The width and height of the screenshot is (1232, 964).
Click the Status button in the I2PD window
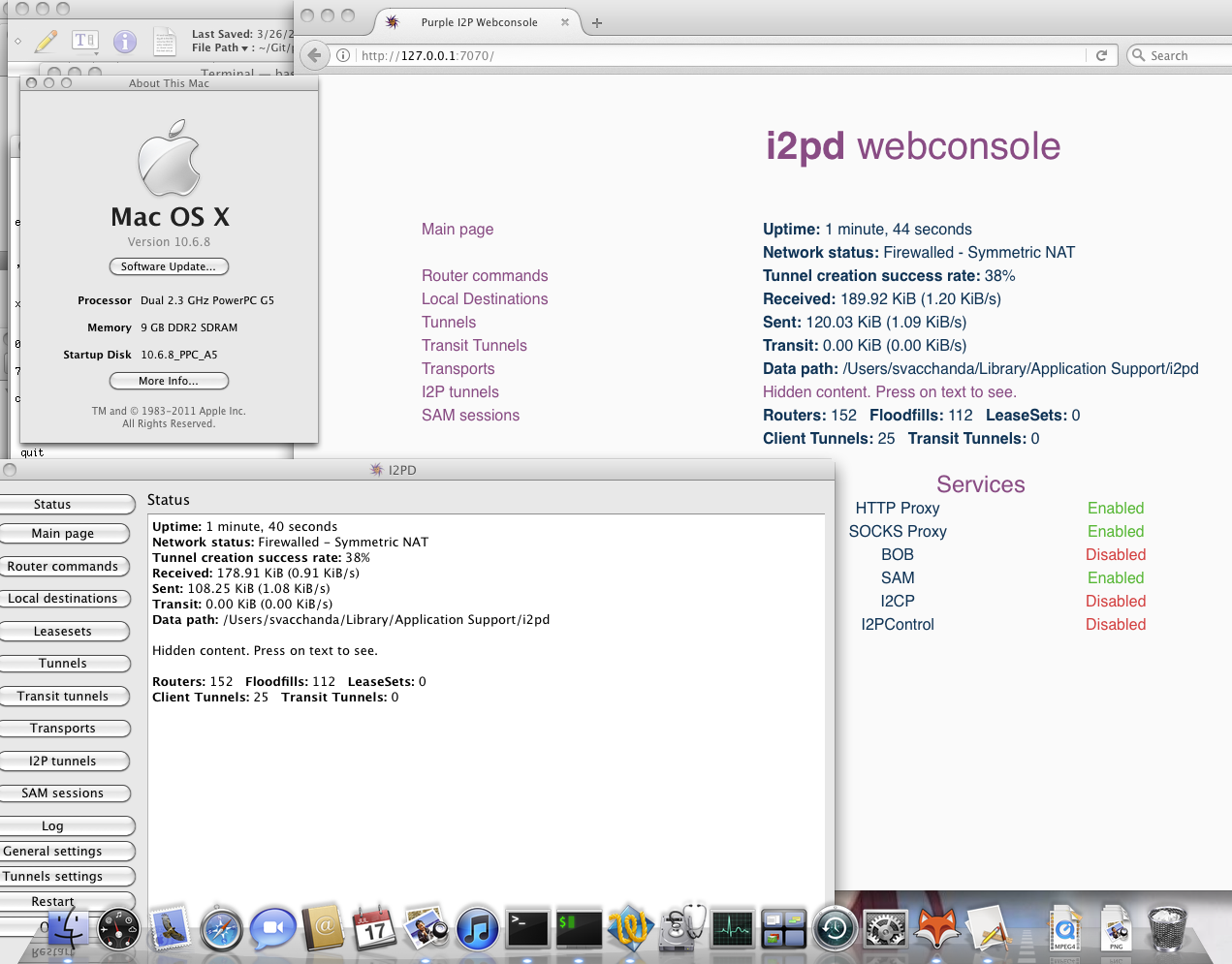click(x=65, y=504)
